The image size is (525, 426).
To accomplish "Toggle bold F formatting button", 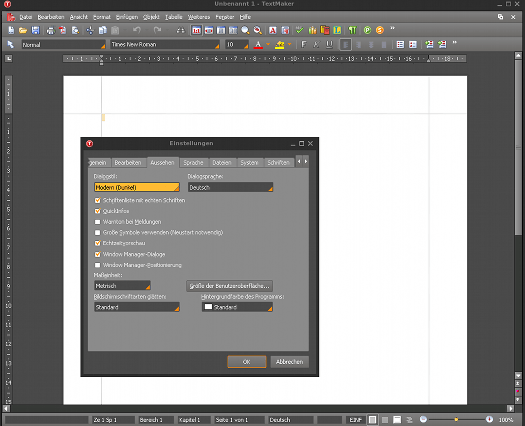I will click(304, 45).
